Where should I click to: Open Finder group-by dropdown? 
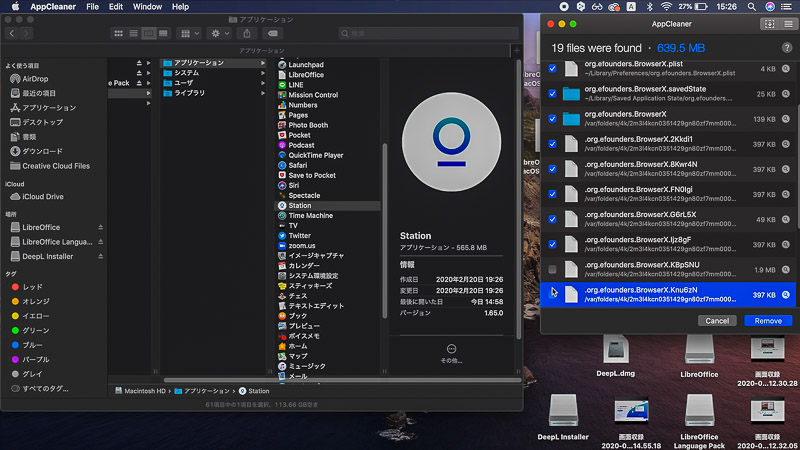coord(190,33)
